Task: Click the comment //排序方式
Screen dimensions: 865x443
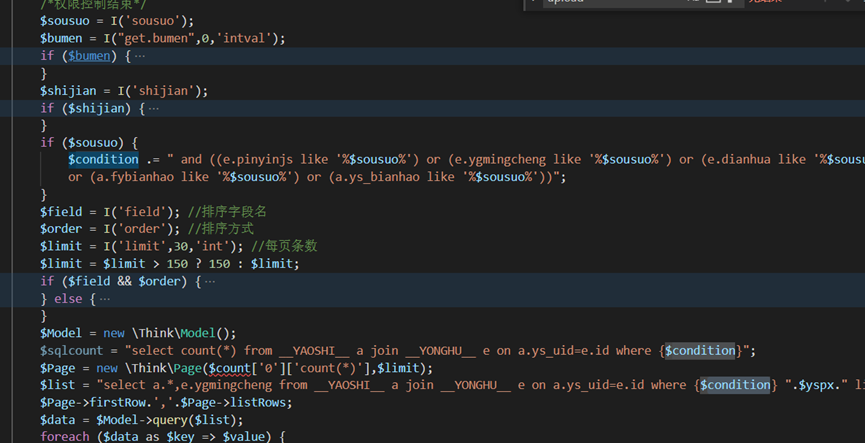Action: (x=221, y=229)
